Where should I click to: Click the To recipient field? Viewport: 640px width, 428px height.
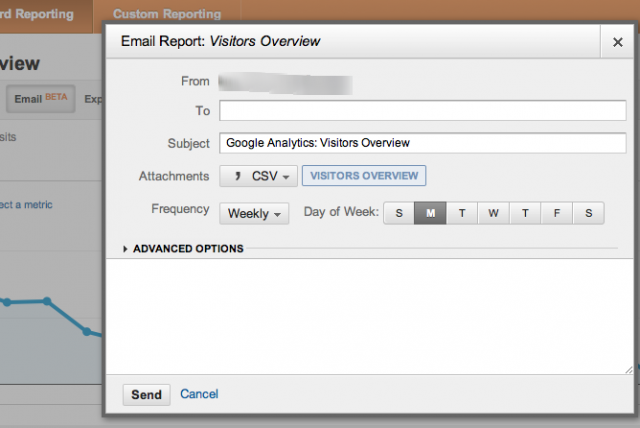coord(422,111)
